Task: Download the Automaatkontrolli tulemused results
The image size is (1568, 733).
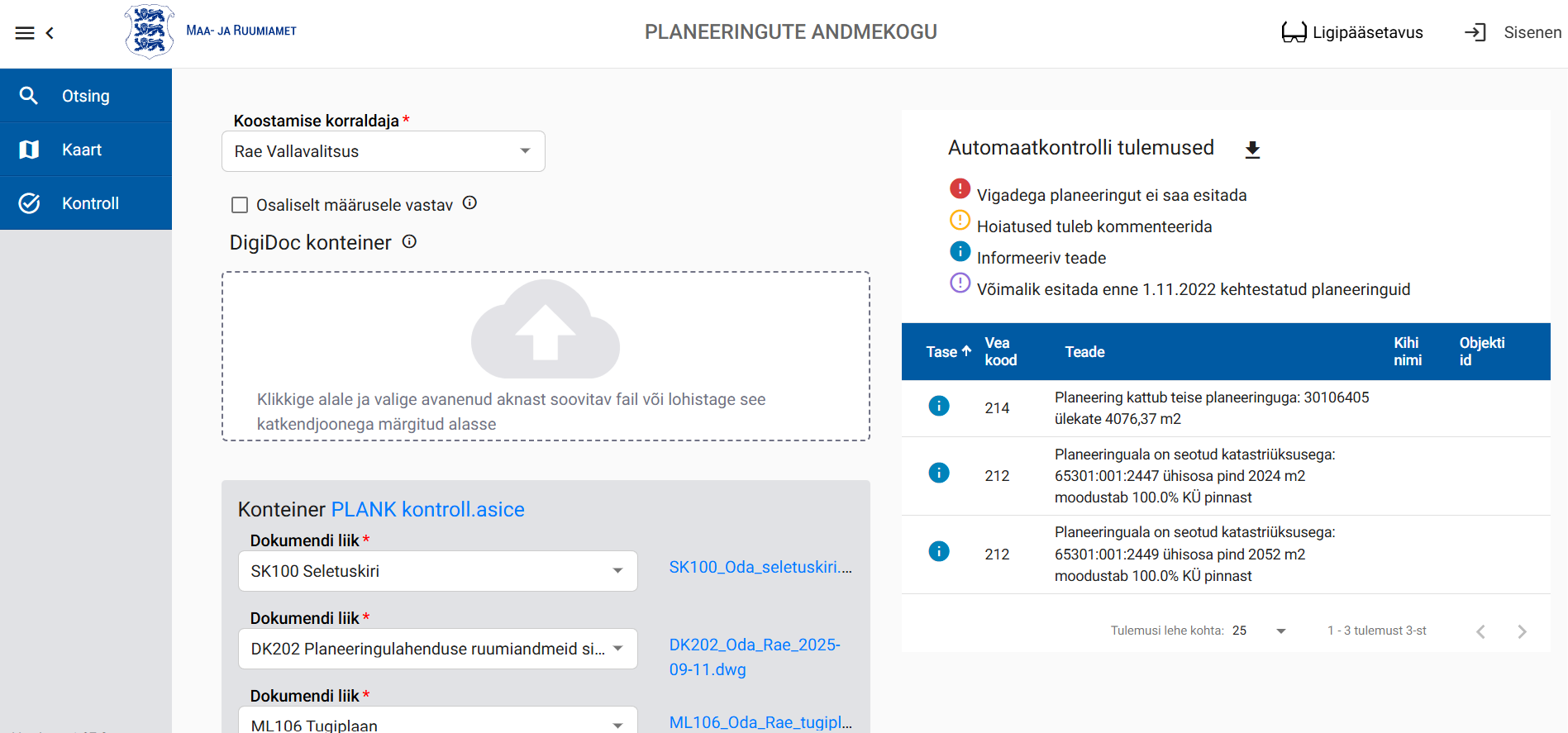Action: click(x=1252, y=150)
